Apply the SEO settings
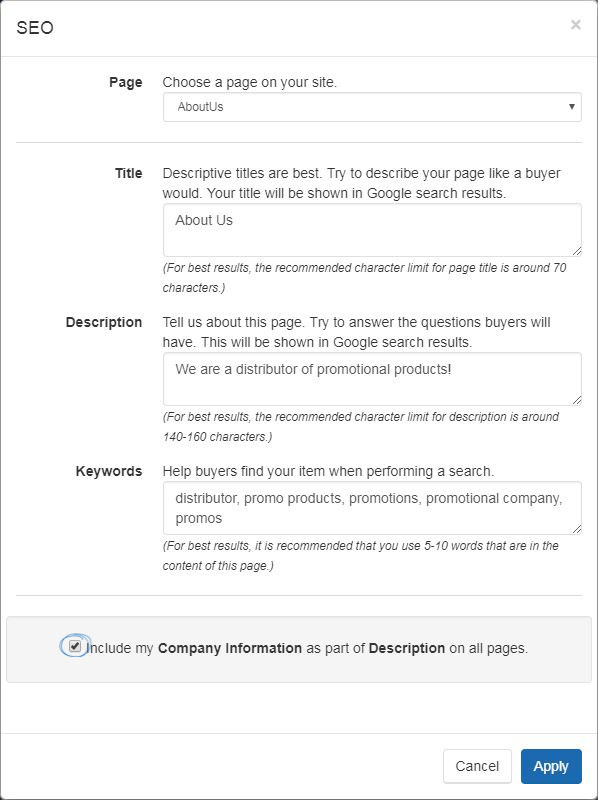 [x=551, y=766]
